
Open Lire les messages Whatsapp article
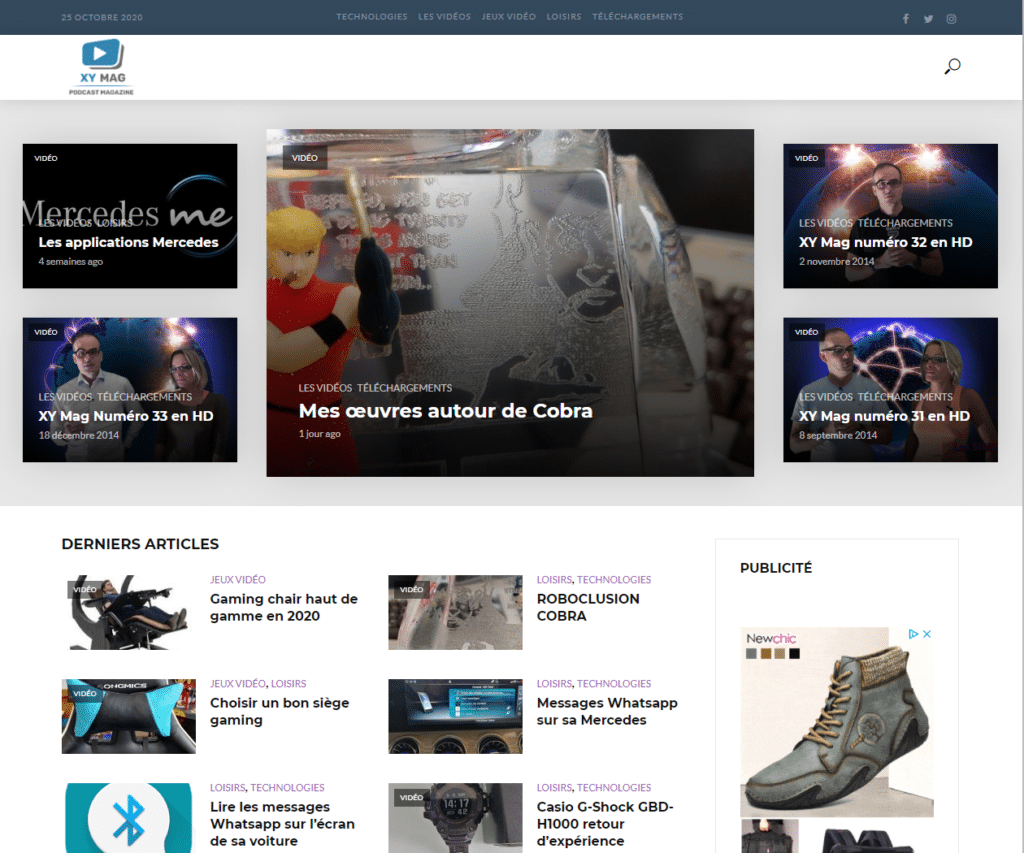pos(282,824)
